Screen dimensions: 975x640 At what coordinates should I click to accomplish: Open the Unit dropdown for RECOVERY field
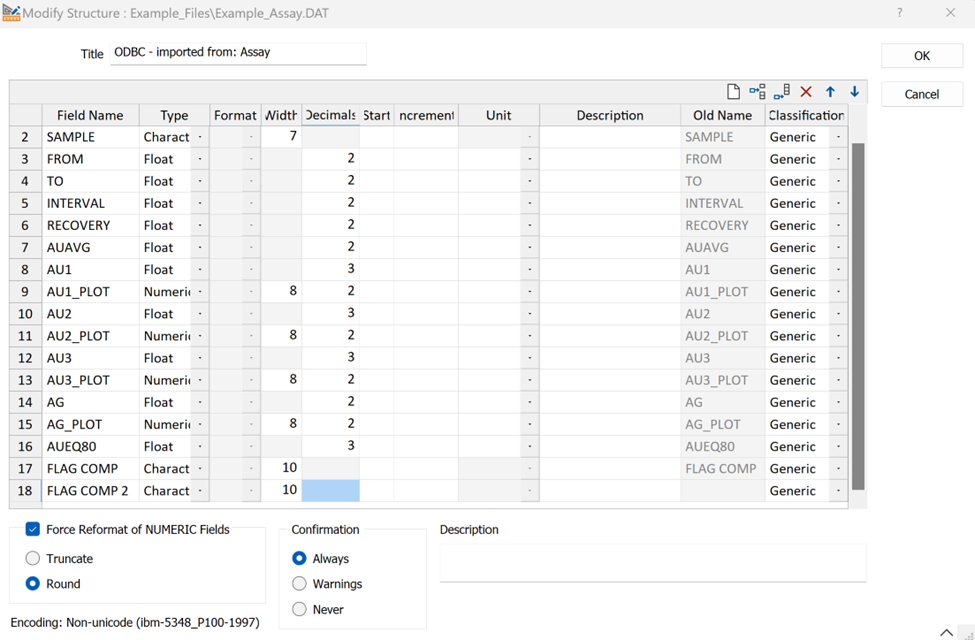(x=531, y=225)
